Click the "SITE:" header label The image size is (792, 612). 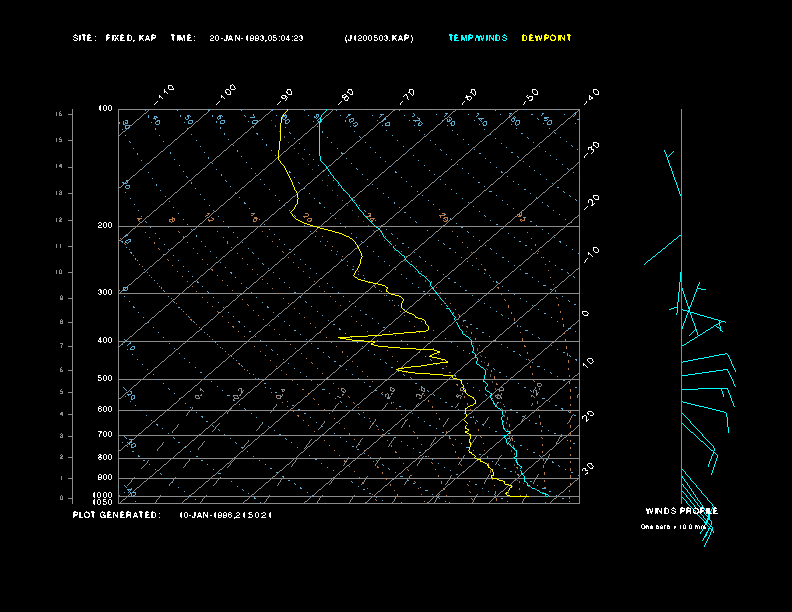point(83,38)
